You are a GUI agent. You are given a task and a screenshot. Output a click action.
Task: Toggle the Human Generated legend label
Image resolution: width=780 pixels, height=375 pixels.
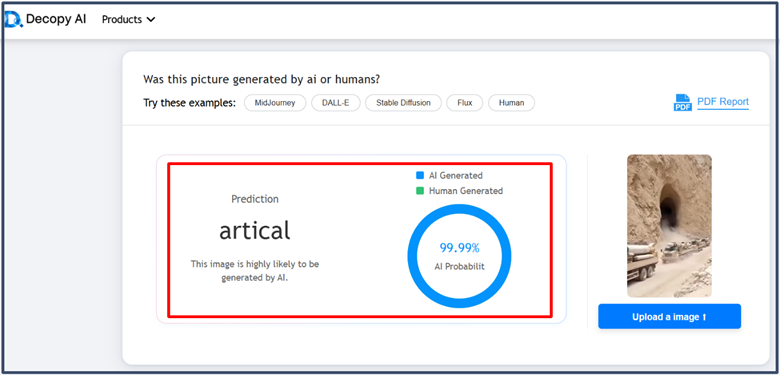(x=466, y=190)
